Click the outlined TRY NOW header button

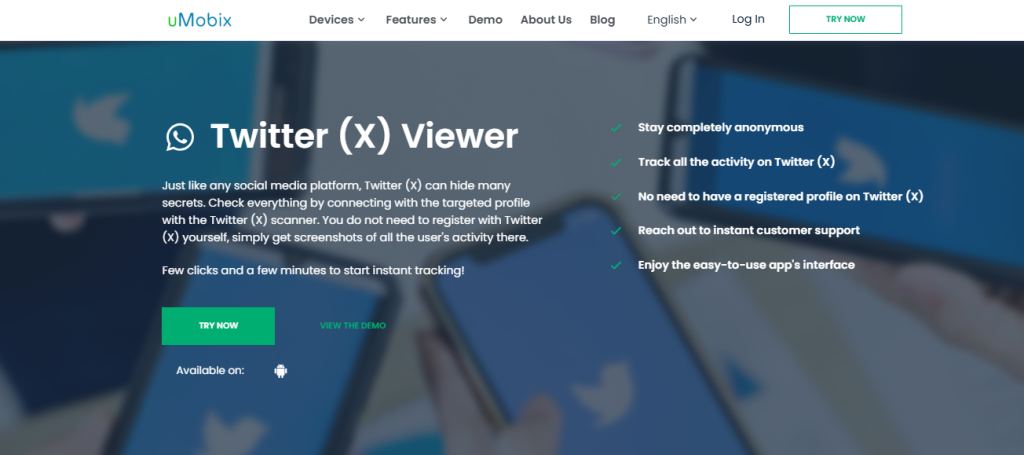click(845, 20)
